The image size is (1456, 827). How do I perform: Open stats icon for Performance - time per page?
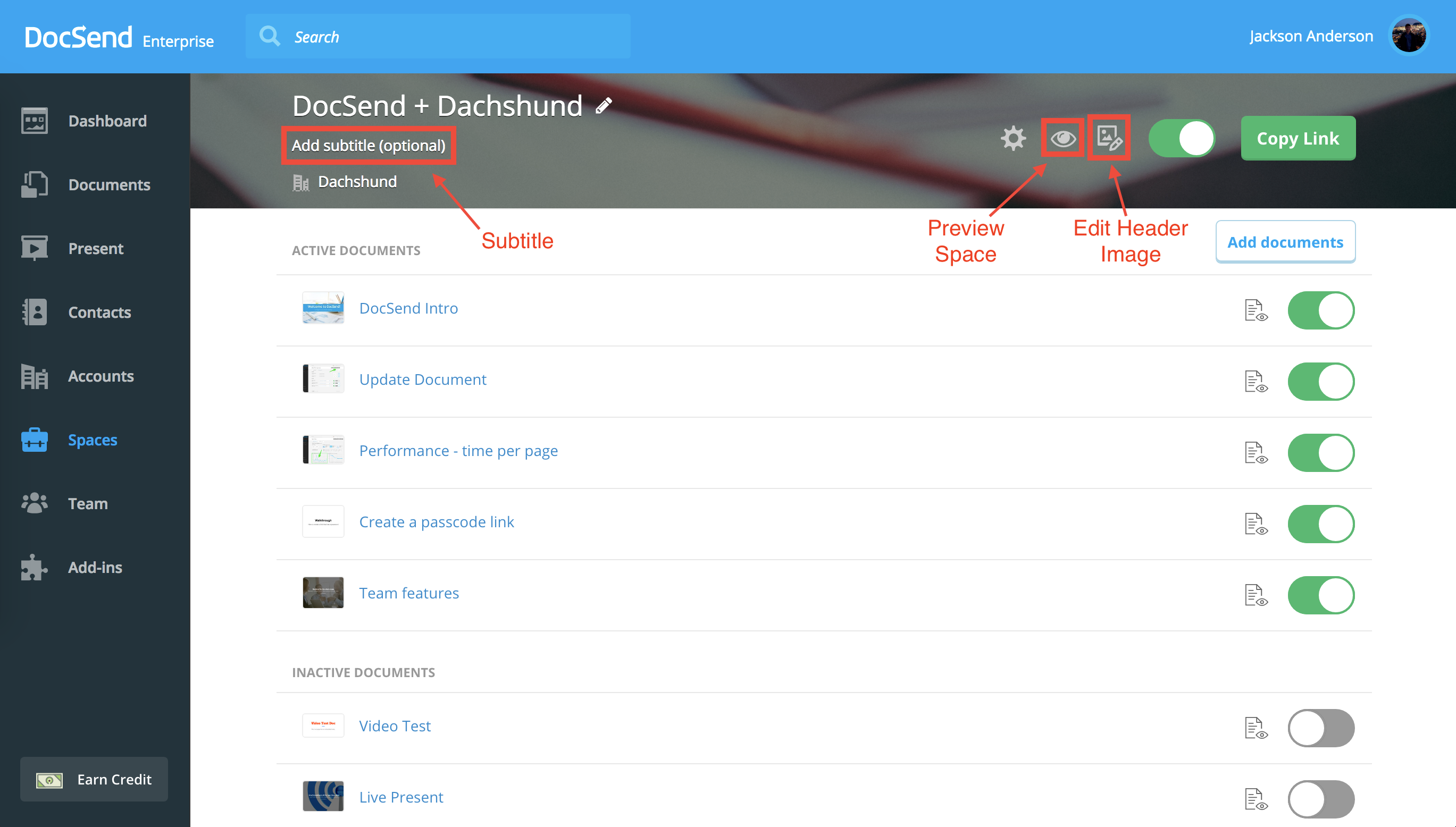pos(1256,453)
